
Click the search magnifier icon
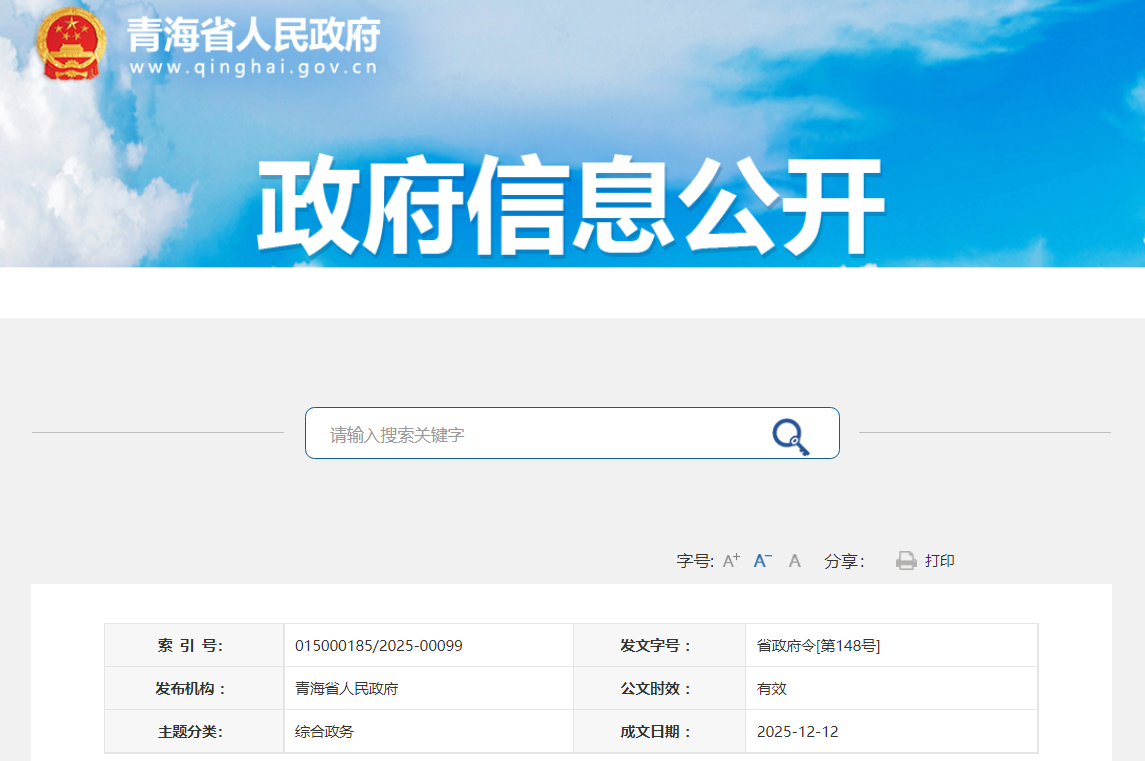(789, 436)
